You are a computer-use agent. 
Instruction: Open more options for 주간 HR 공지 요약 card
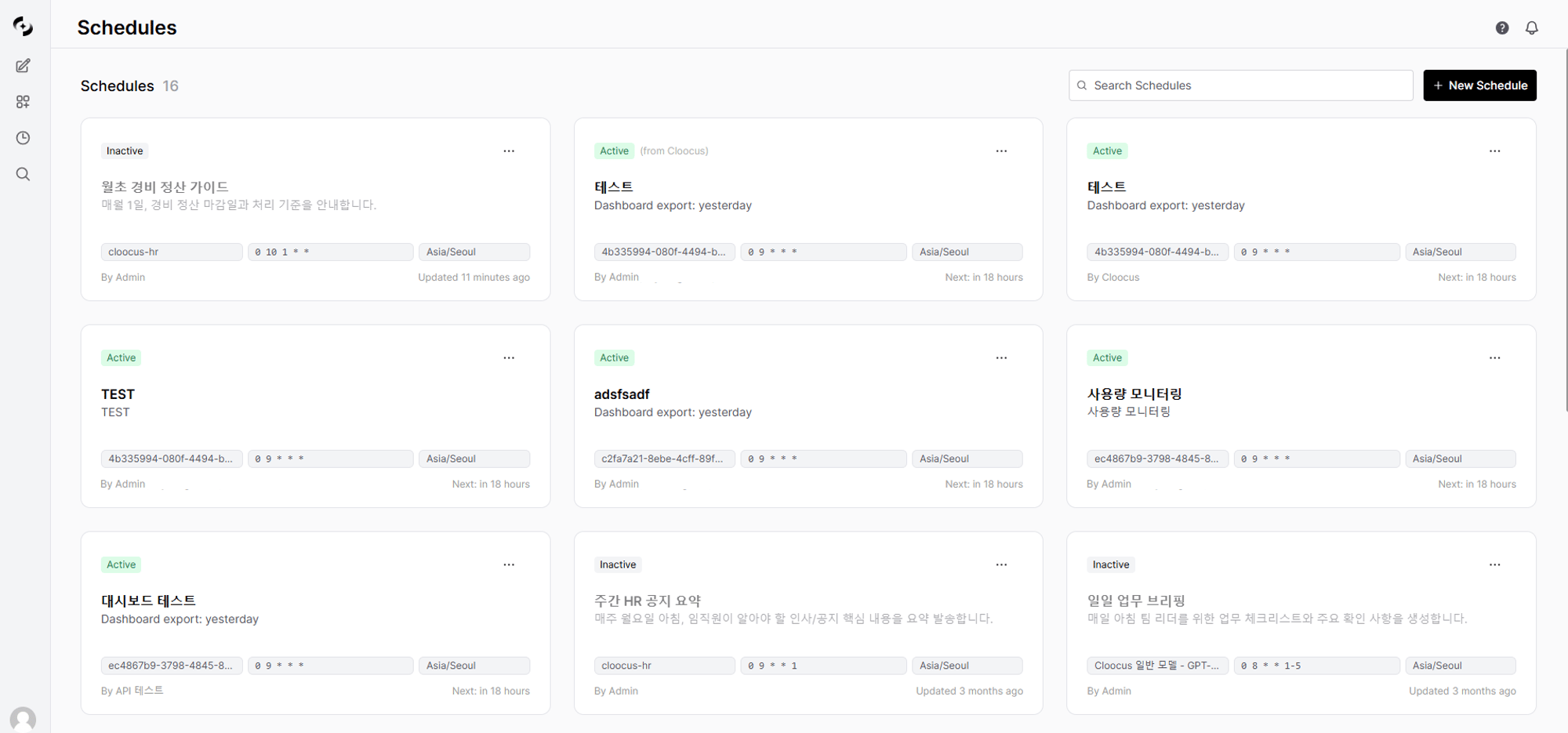point(1001,564)
